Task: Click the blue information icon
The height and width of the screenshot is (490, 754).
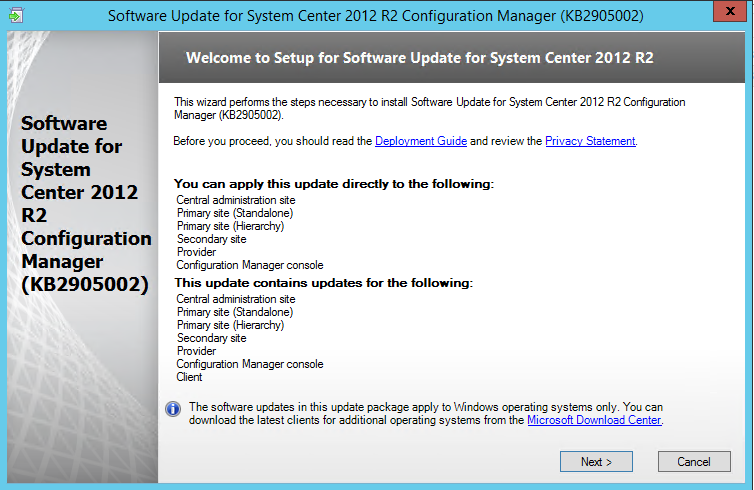Action: pyautogui.click(x=173, y=409)
